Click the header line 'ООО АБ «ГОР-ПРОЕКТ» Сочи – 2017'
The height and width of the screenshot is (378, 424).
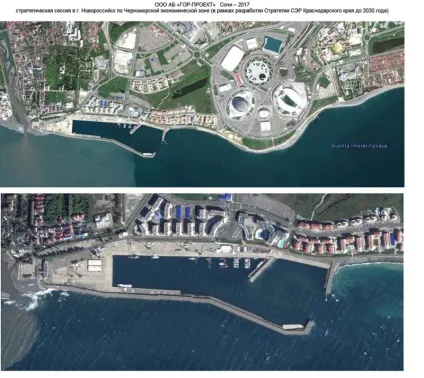coord(202,5)
